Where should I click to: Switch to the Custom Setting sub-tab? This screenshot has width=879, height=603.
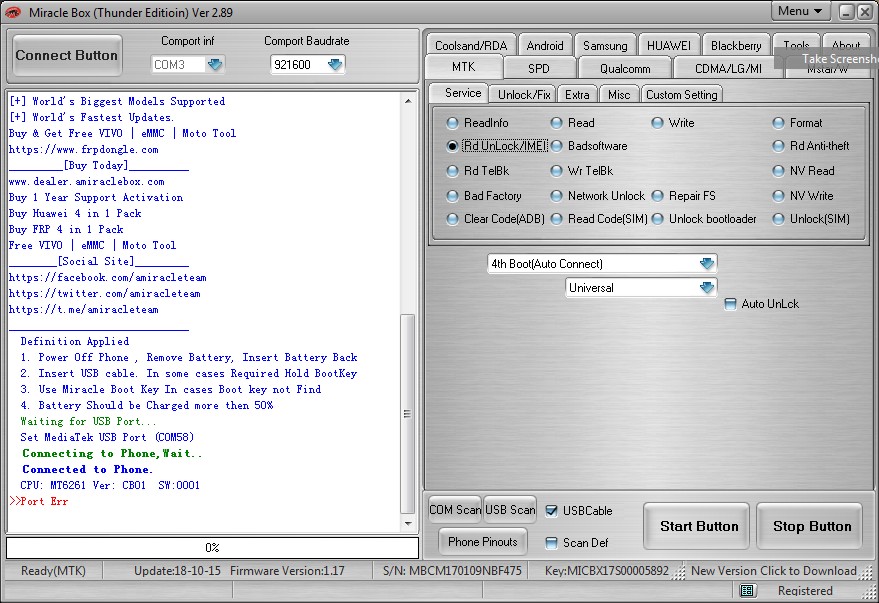(x=682, y=95)
